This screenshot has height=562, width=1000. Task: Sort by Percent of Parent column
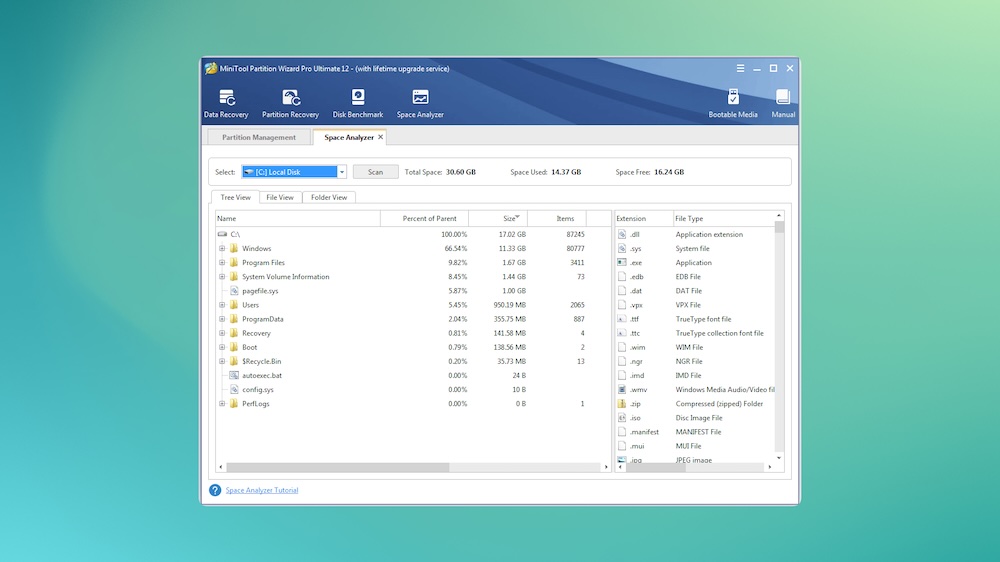click(x=424, y=218)
